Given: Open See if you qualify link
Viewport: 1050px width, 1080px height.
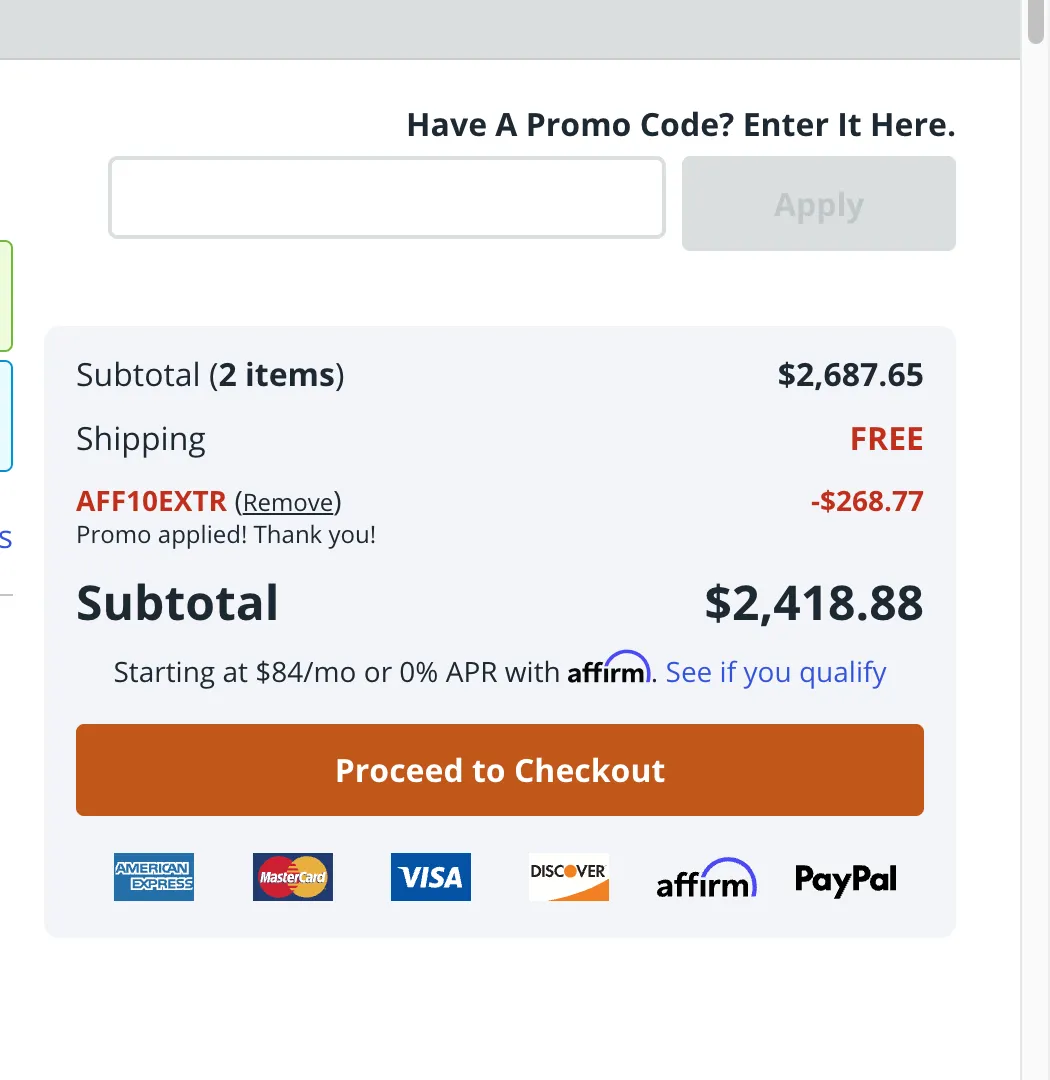Looking at the screenshot, I should (776, 672).
